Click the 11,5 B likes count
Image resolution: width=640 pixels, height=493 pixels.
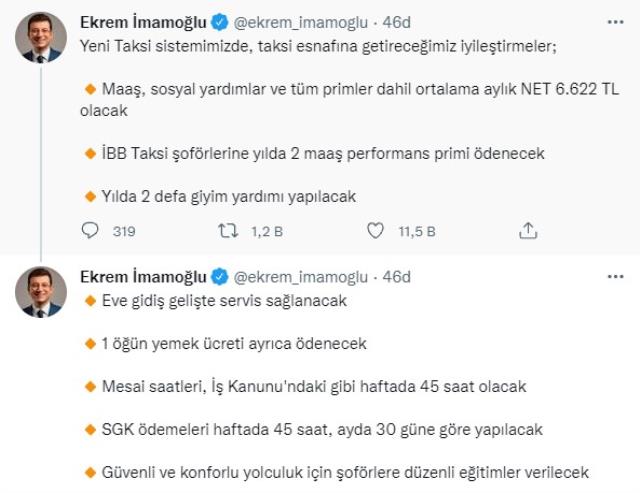(417, 232)
